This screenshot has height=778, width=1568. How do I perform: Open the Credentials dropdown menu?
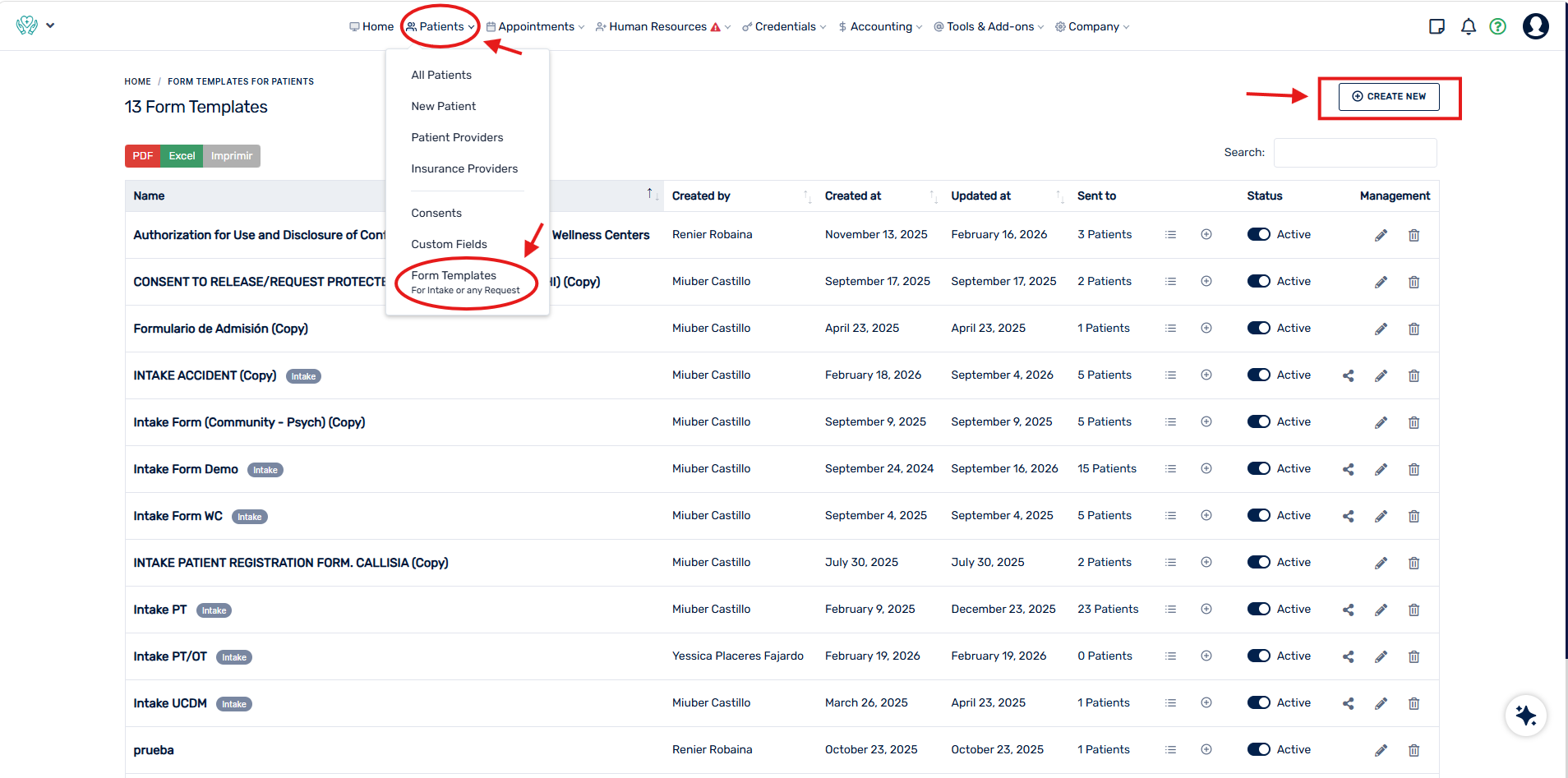tap(784, 26)
